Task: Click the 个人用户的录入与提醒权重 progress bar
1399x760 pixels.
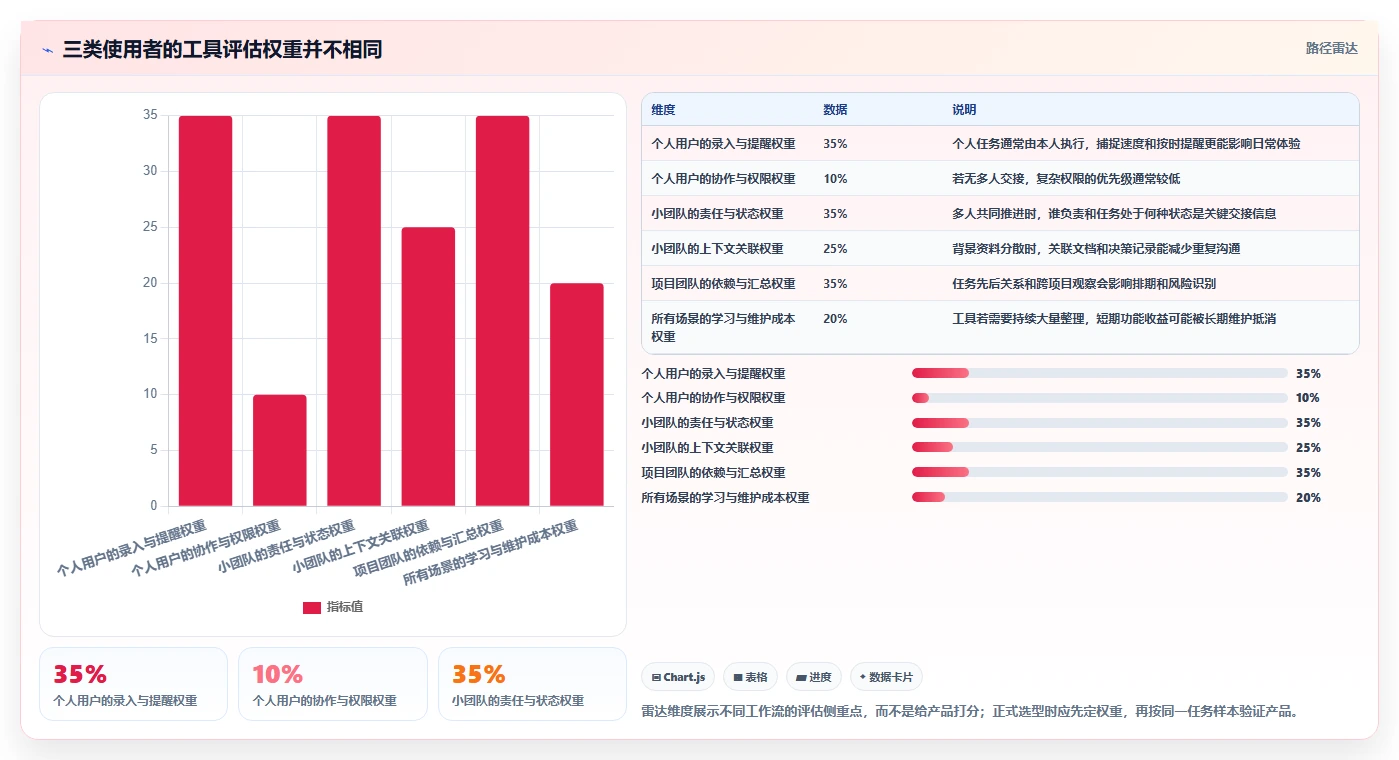Action: click(x=1099, y=373)
